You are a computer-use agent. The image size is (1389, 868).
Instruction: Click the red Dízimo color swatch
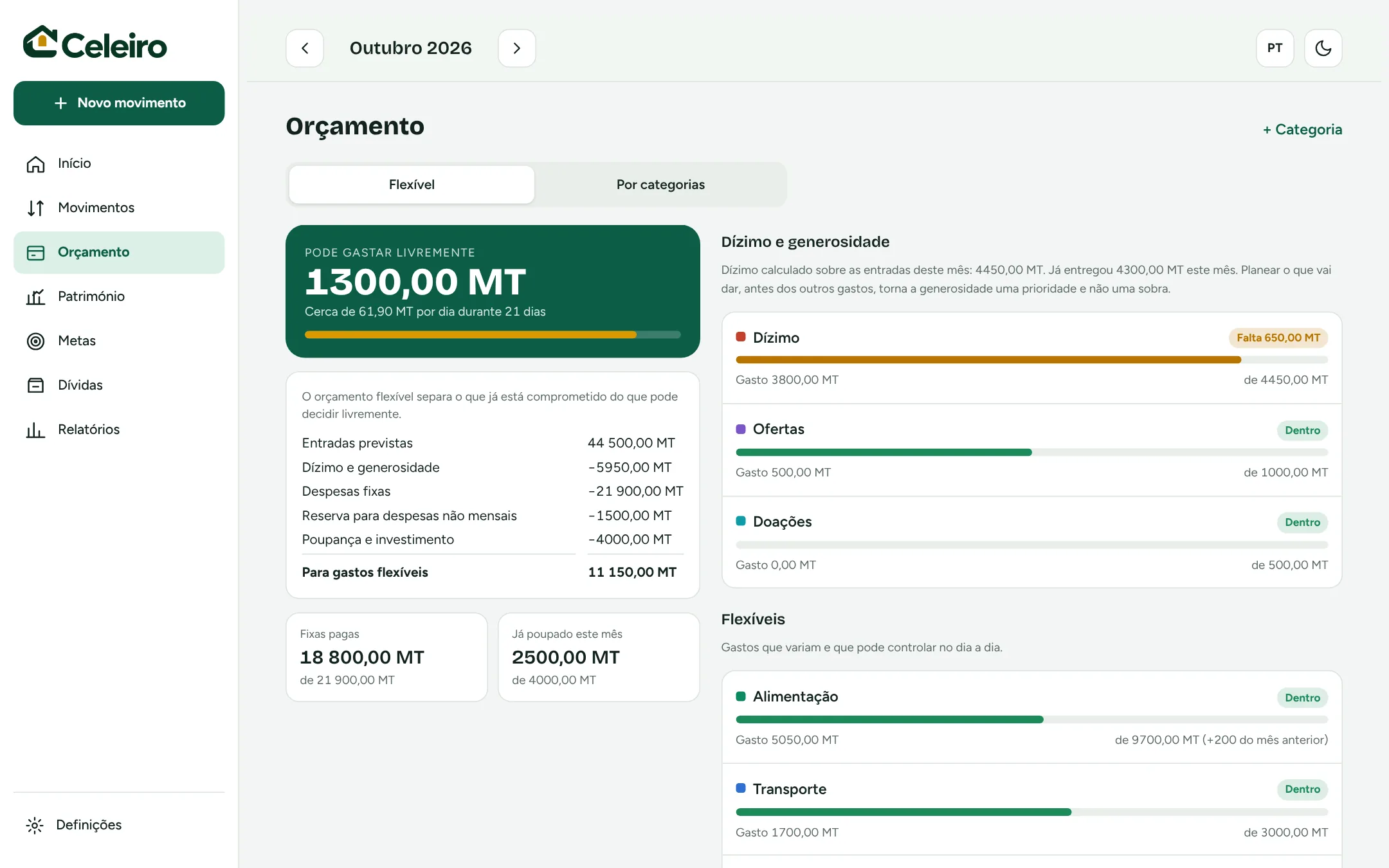tap(741, 337)
